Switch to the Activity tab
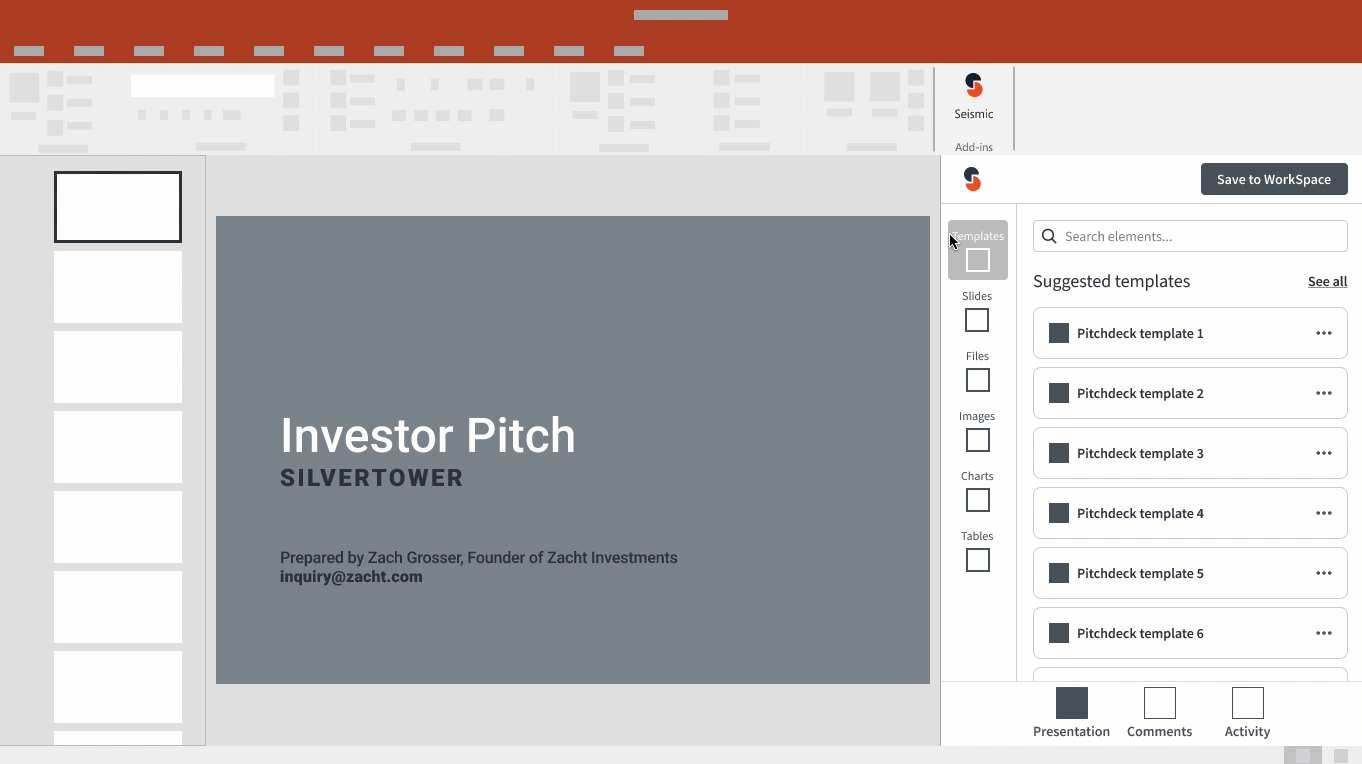Viewport: 1362px width, 764px height. coord(1247,713)
